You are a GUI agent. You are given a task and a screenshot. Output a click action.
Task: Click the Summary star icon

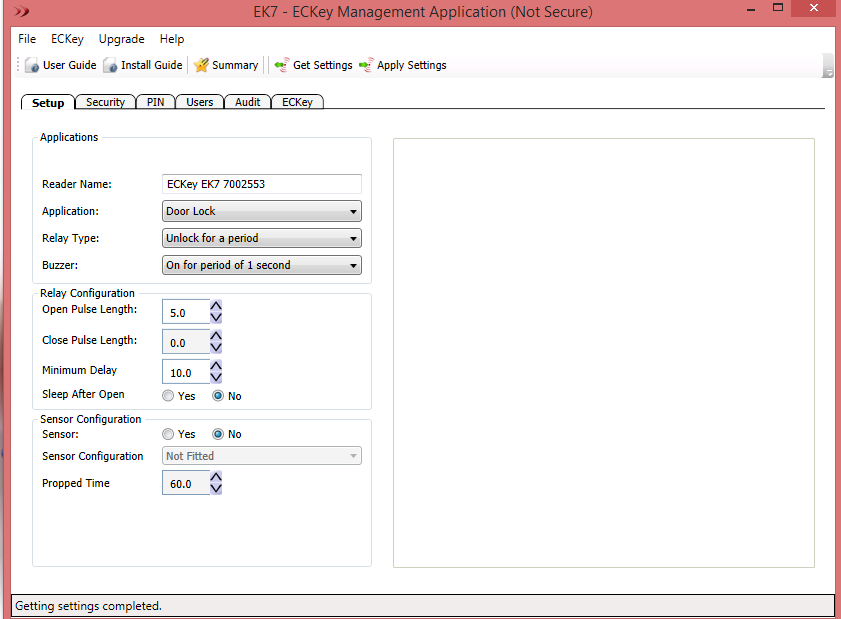(x=201, y=65)
